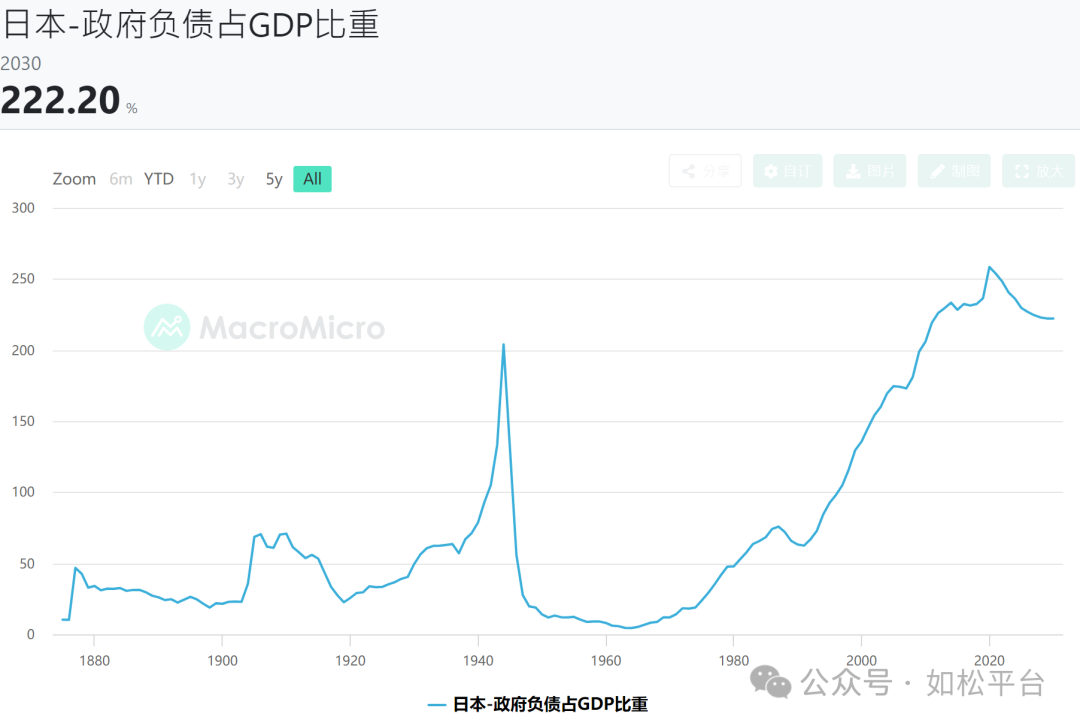Select the 6m zoom option
Image resolution: width=1080 pixels, height=726 pixels.
120,178
